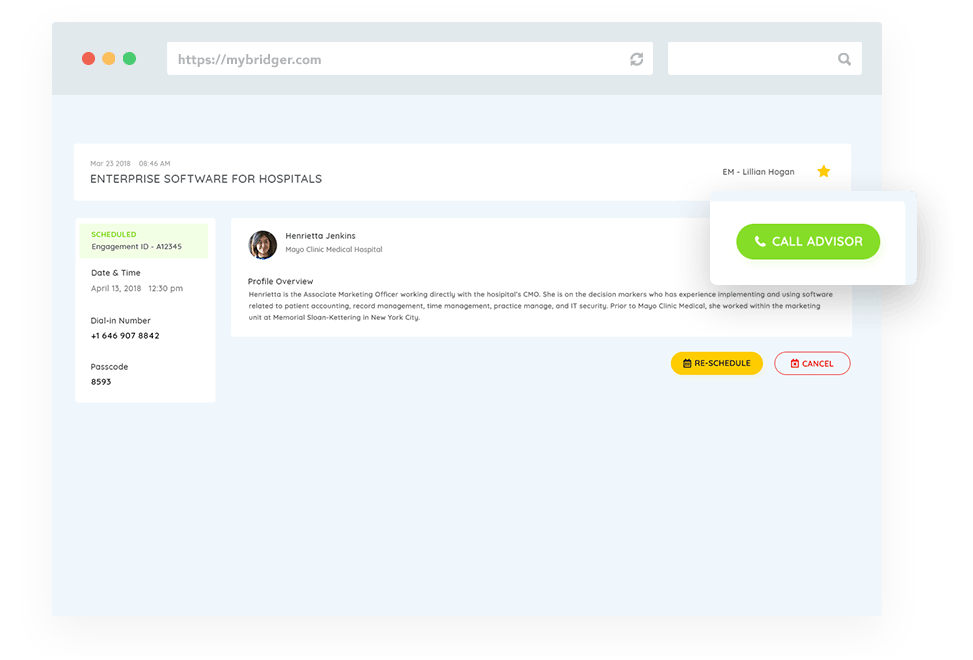973x660 pixels.
Task: Click the yellow star favorite icon
Action: pyautogui.click(x=823, y=172)
